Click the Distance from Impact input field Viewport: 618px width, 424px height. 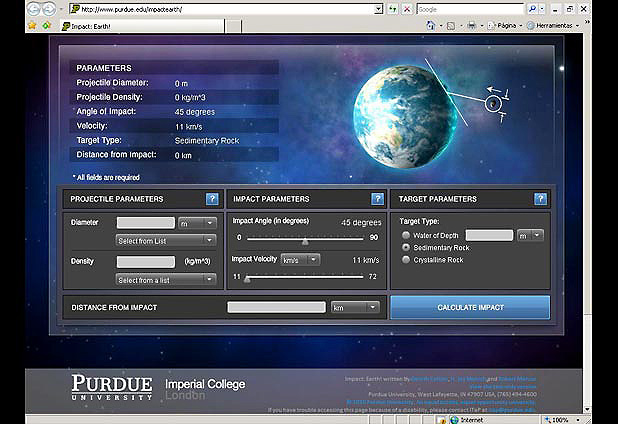[276, 307]
